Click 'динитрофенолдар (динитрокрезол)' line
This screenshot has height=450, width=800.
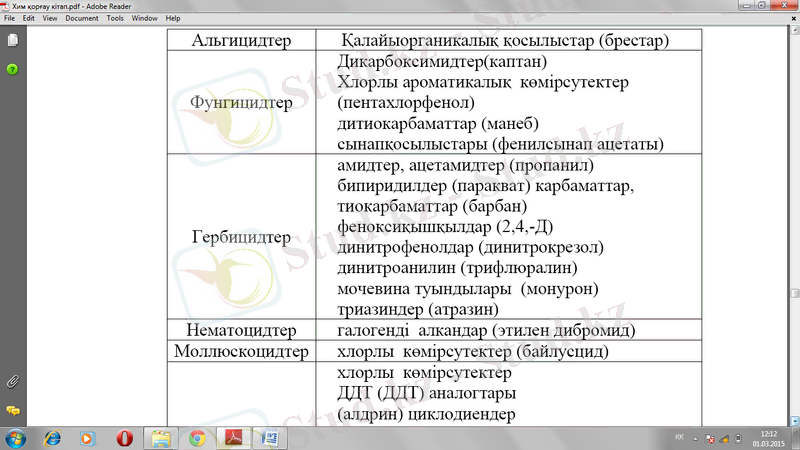tap(470, 247)
